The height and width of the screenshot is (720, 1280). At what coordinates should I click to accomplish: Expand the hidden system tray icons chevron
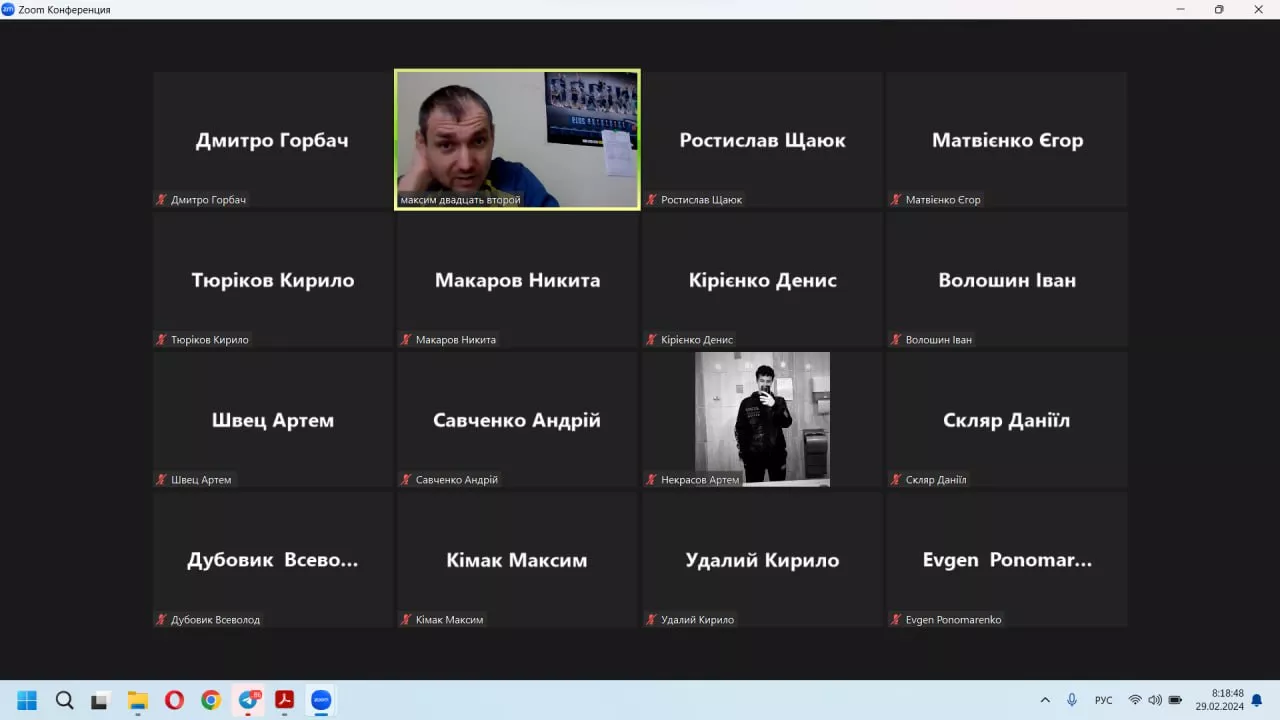coord(1045,700)
